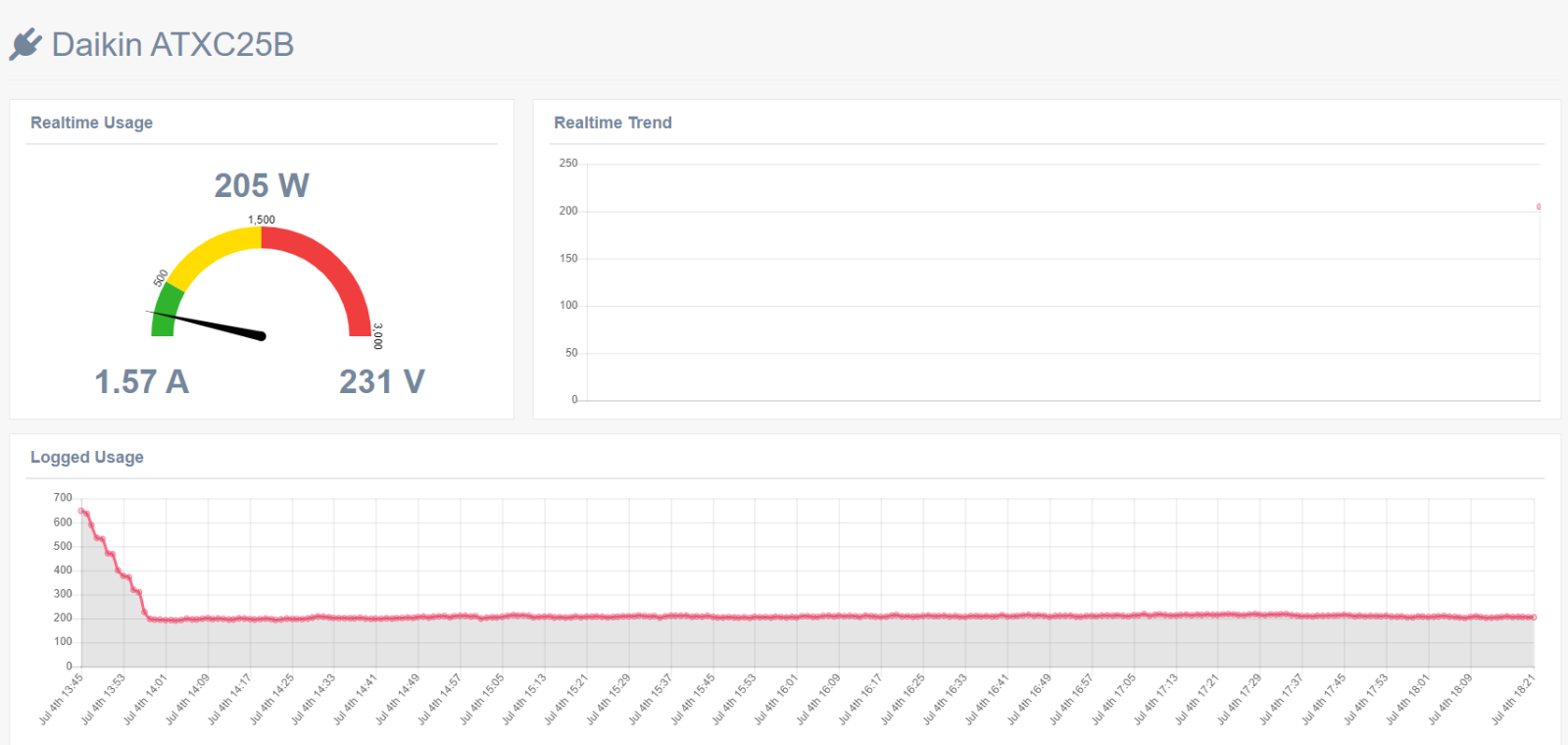Click the Jul 4th 15:45 time label
The width and height of the screenshot is (1568, 745).
692,699
